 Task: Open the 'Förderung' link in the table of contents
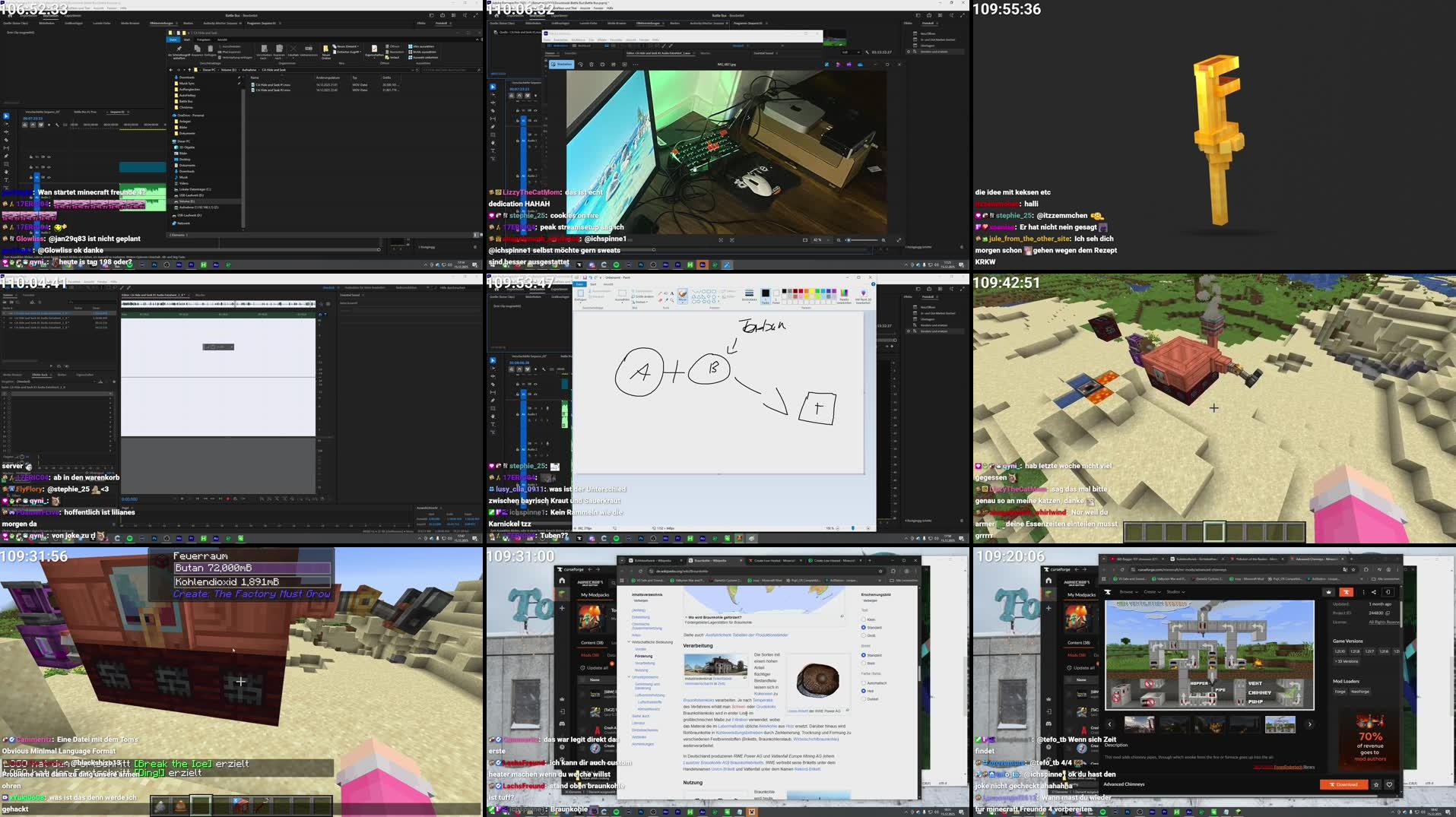(642, 656)
